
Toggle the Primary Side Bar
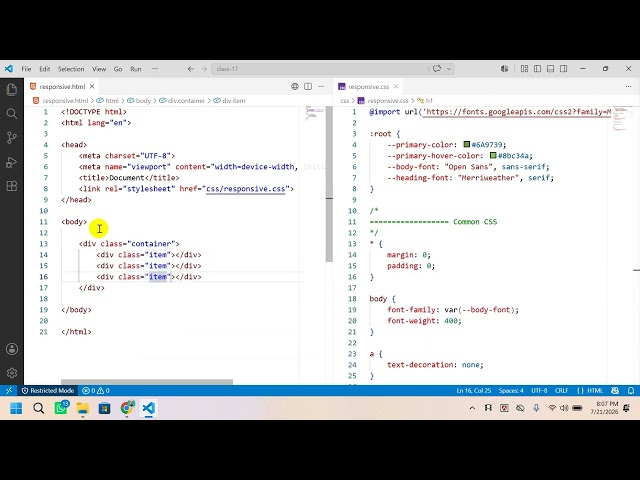coord(538,69)
